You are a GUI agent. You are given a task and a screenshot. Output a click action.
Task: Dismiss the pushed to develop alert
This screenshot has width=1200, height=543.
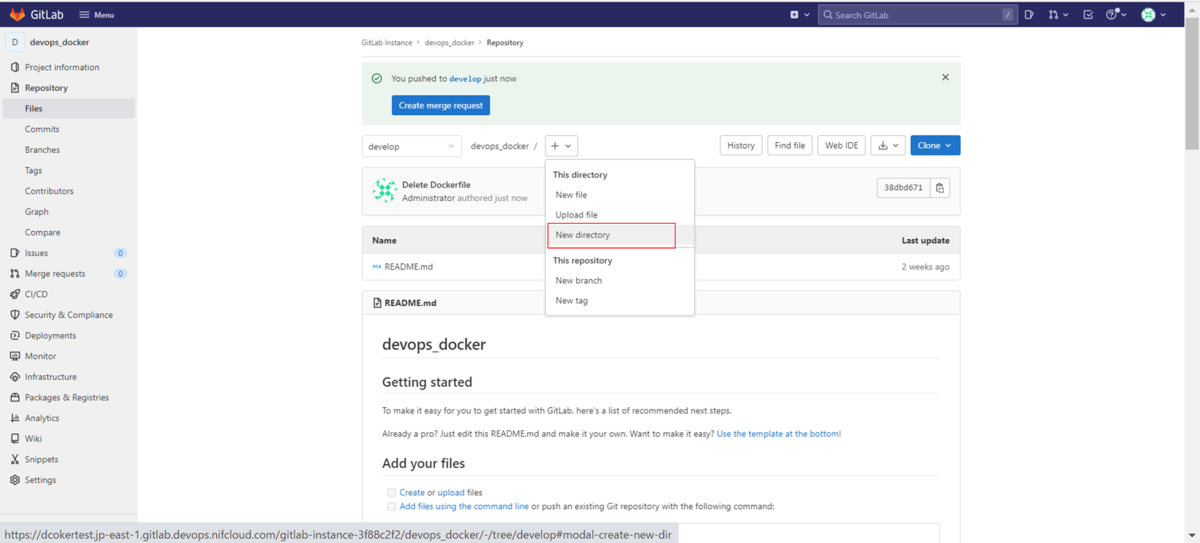point(945,77)
